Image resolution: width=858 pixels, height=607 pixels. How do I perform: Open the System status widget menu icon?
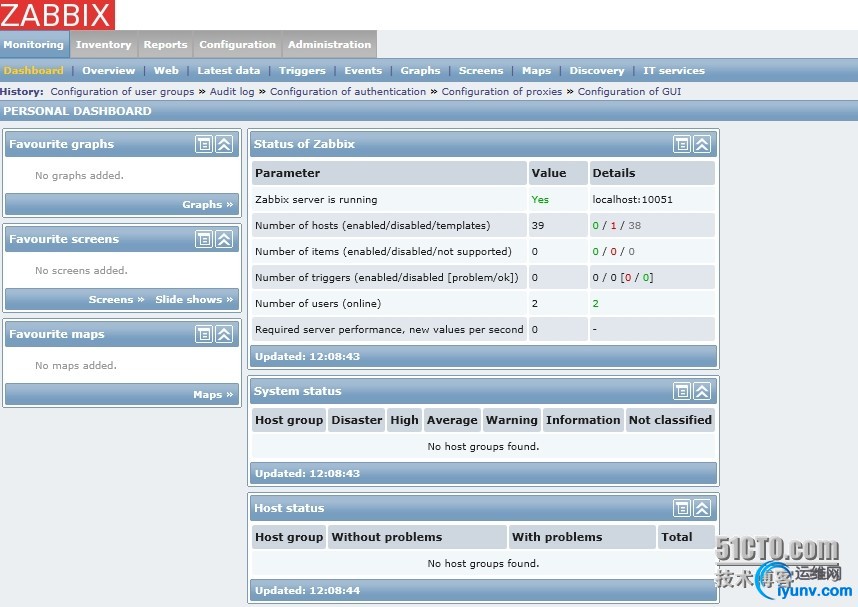pyautogui.click(x=682, y=391)
